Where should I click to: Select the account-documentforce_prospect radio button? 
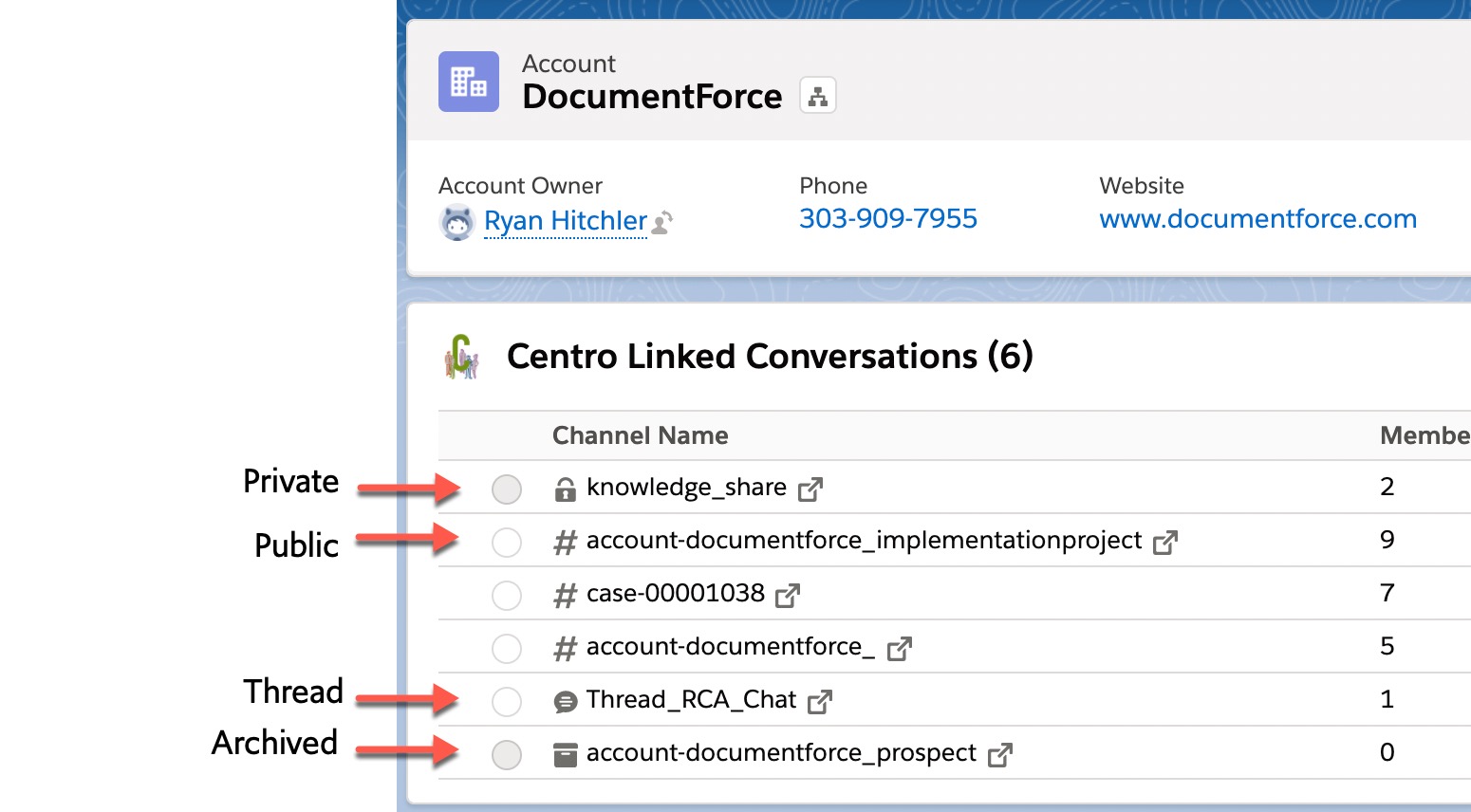pyautogui.click(x=507, y=755)
